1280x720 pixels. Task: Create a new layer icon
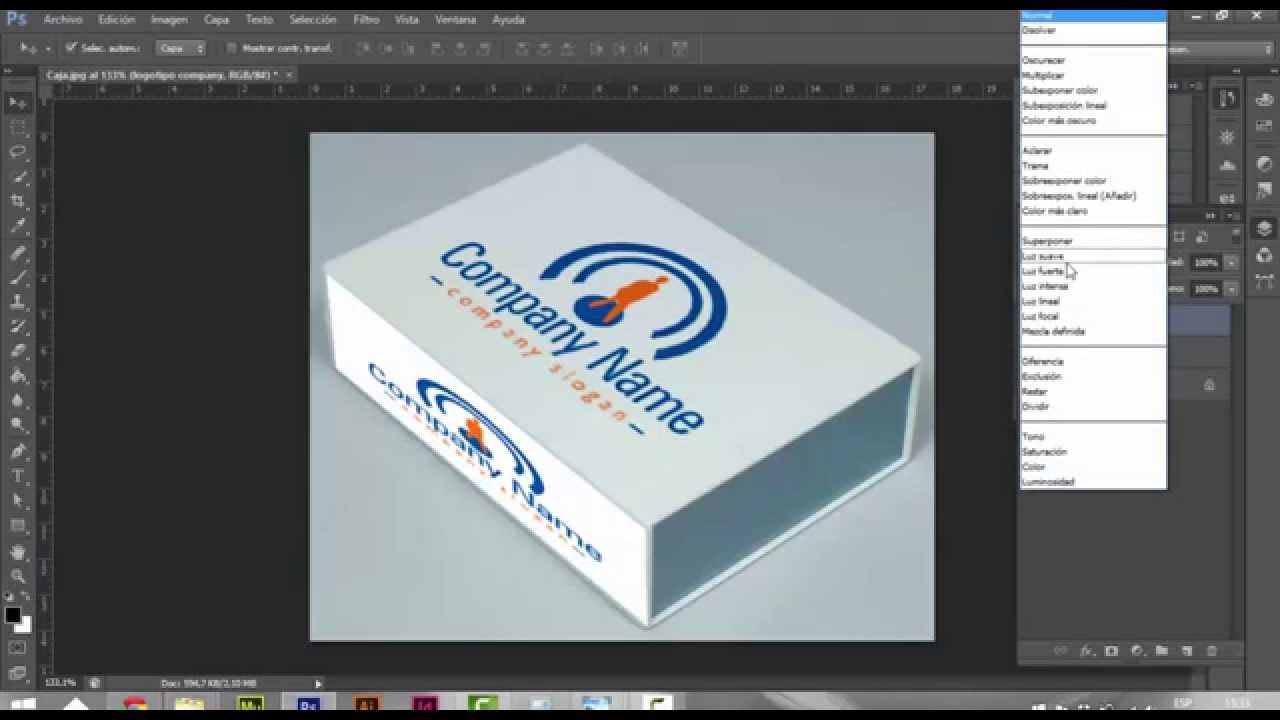click(x=1187, y=651)
